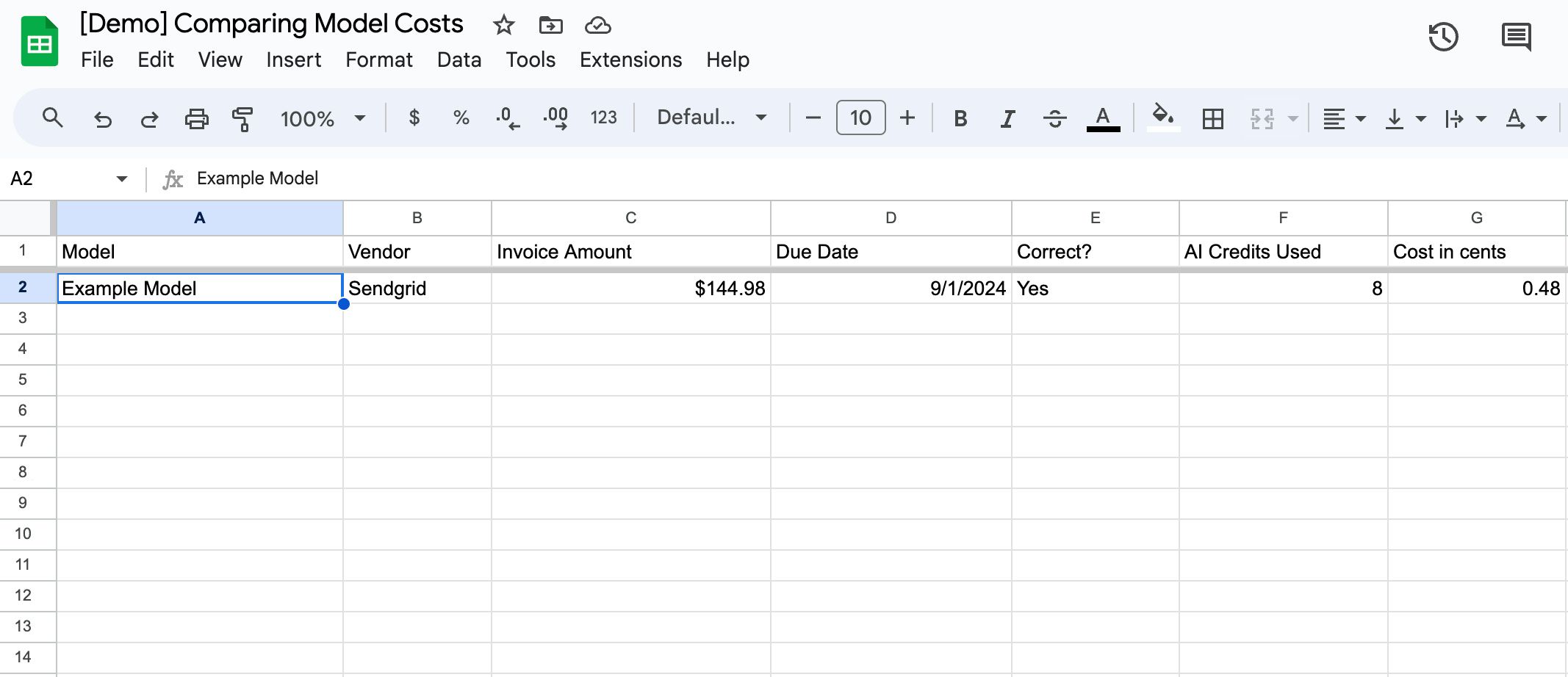Image resolution: width=1568 pixels, height=677 pixels.
Task: Click the formula bar content
Action: [257, 178]
